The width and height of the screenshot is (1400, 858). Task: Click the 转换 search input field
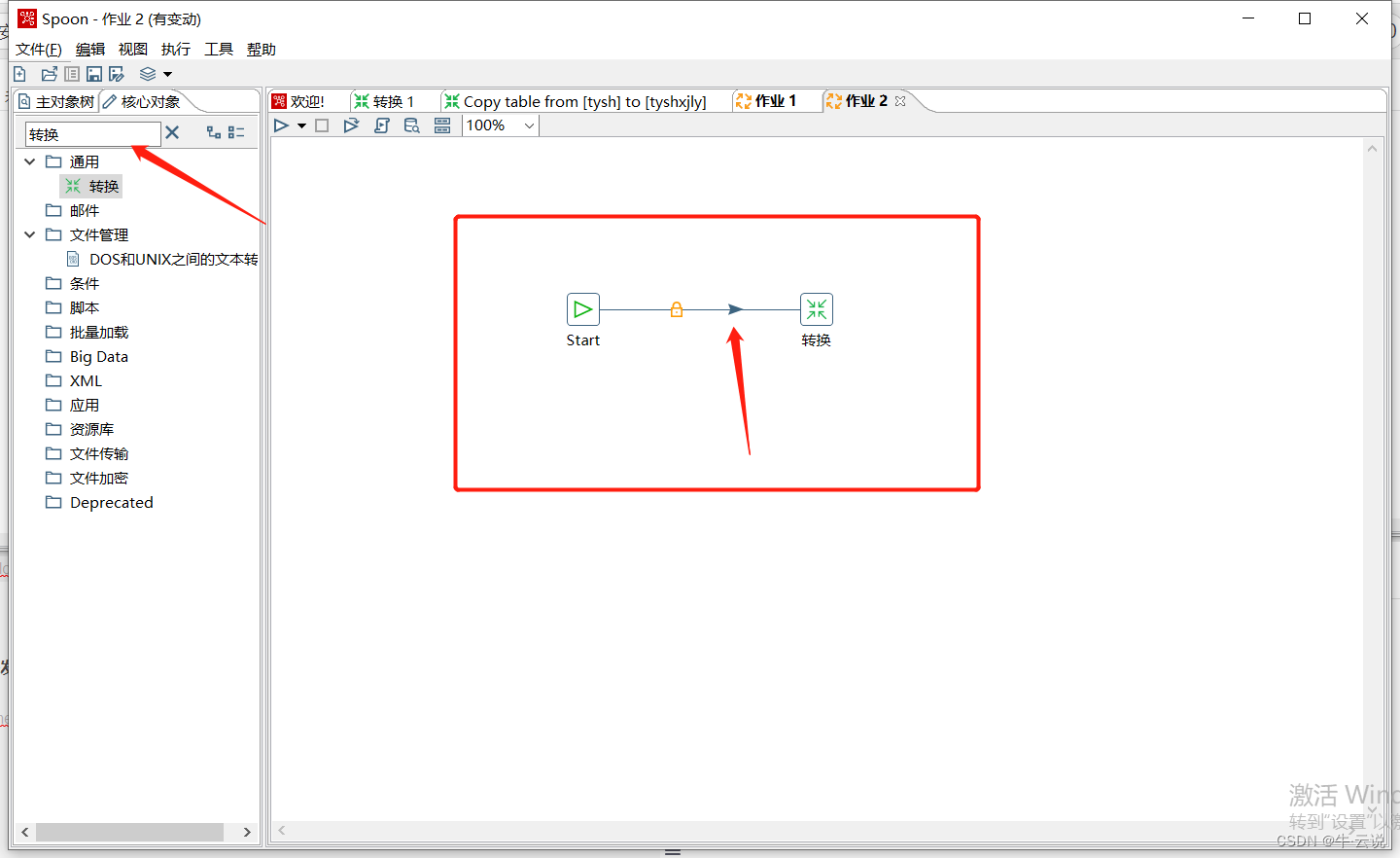(x=92, y=133)
